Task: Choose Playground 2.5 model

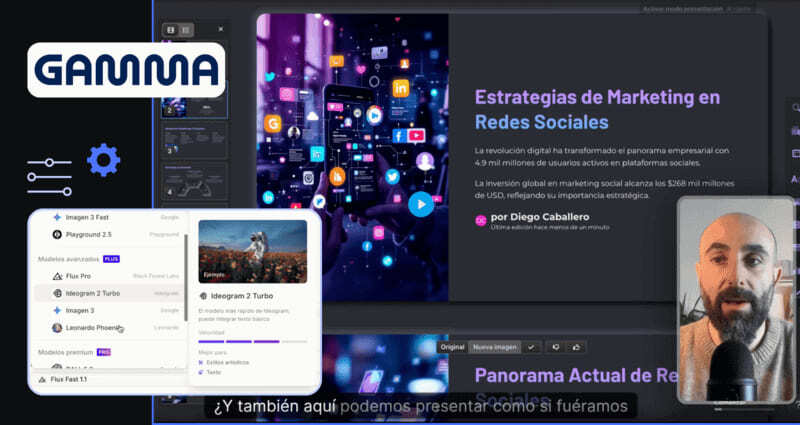Action: (x=108, y=235)
